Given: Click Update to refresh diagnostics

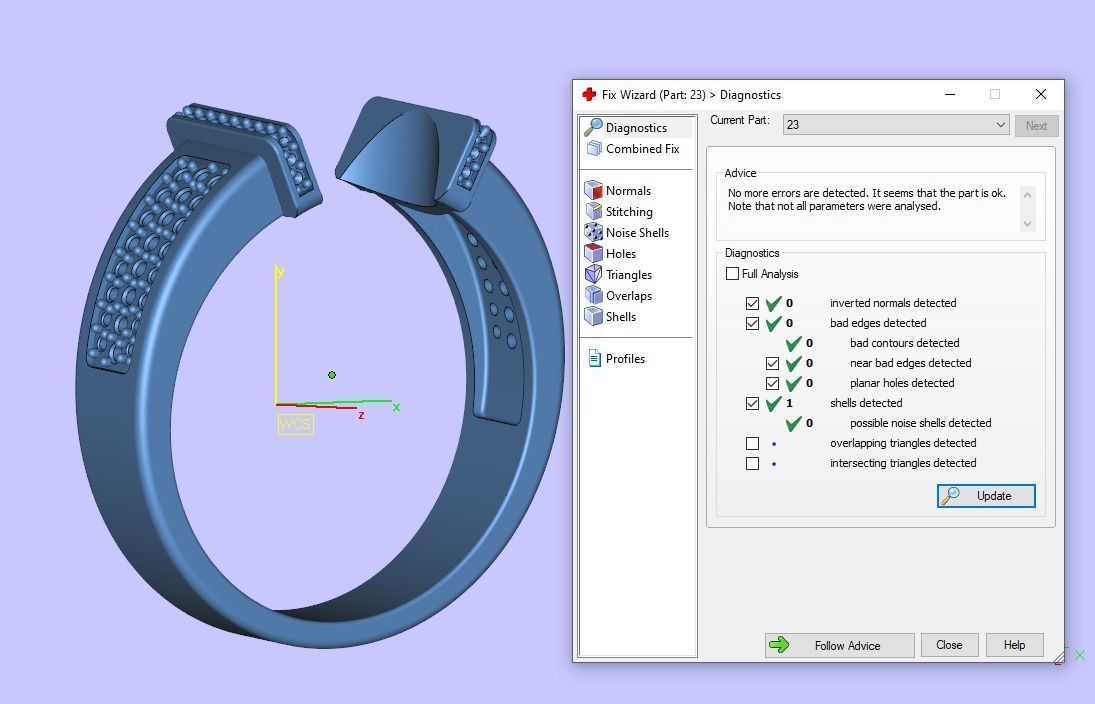Looking at the screenshot, I should tap(986, 496).
